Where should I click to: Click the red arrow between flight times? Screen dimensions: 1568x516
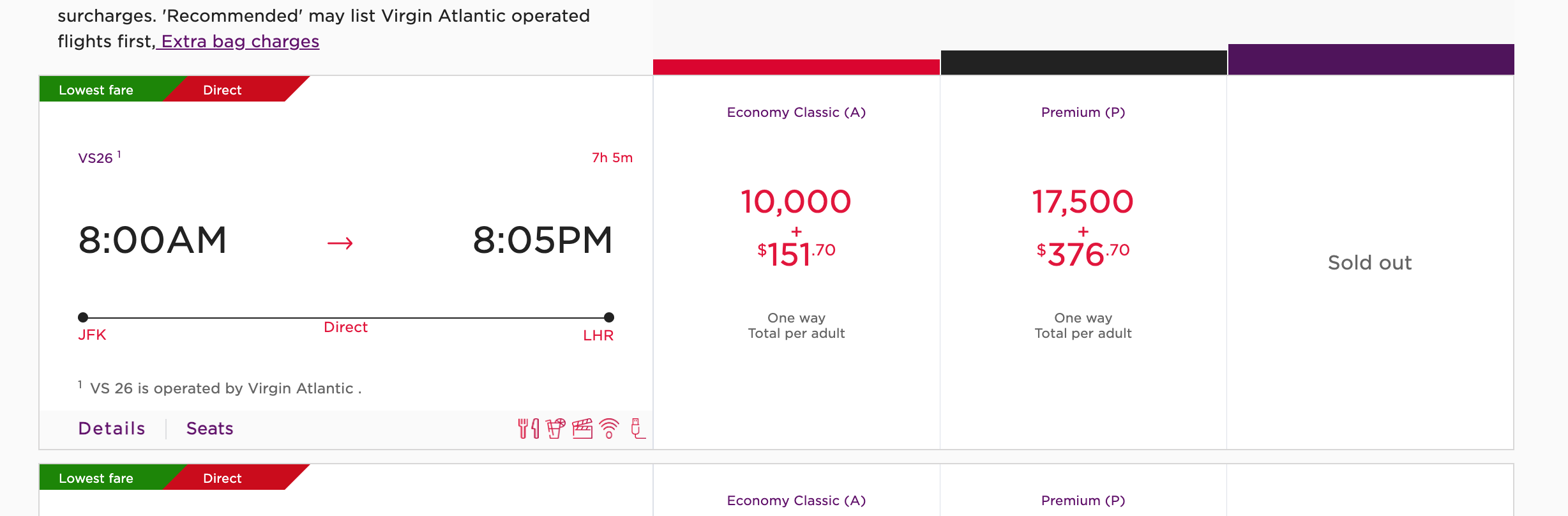coord(340,243)
